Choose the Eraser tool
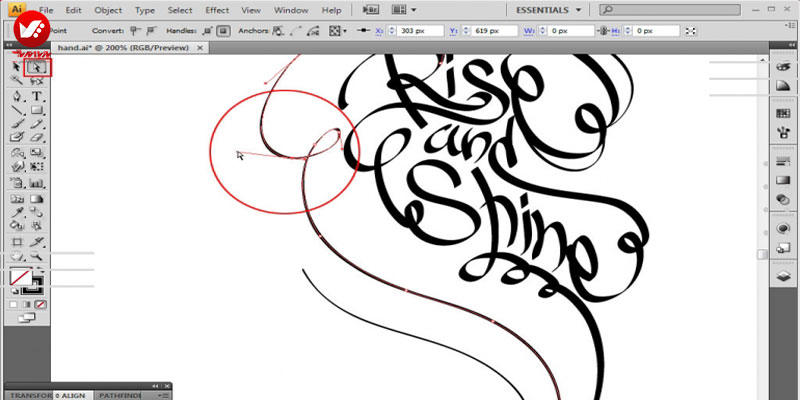Screen dimensions: 800x400 click(x=37, y=137)
